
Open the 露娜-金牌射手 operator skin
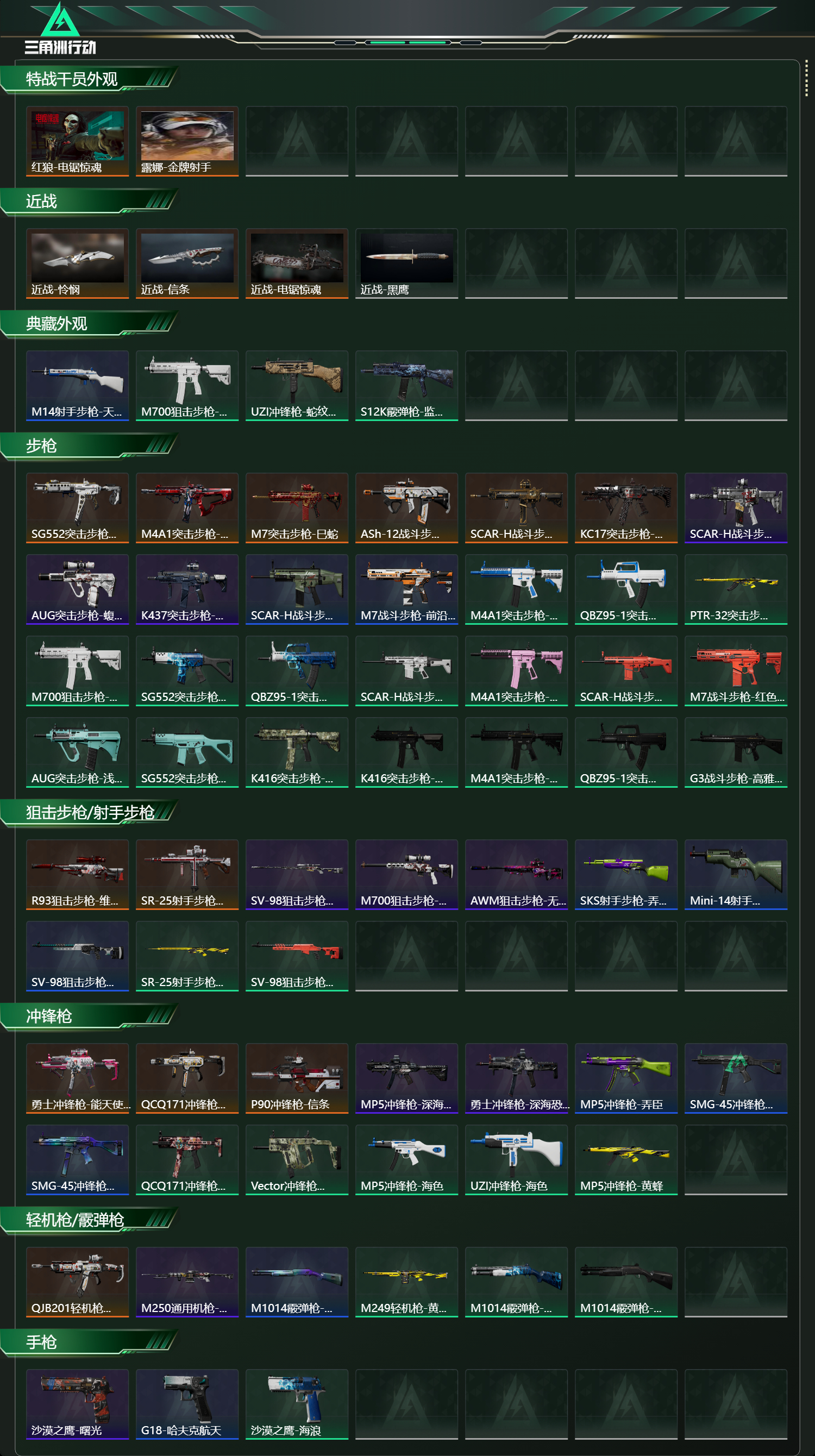pos(187,141)
